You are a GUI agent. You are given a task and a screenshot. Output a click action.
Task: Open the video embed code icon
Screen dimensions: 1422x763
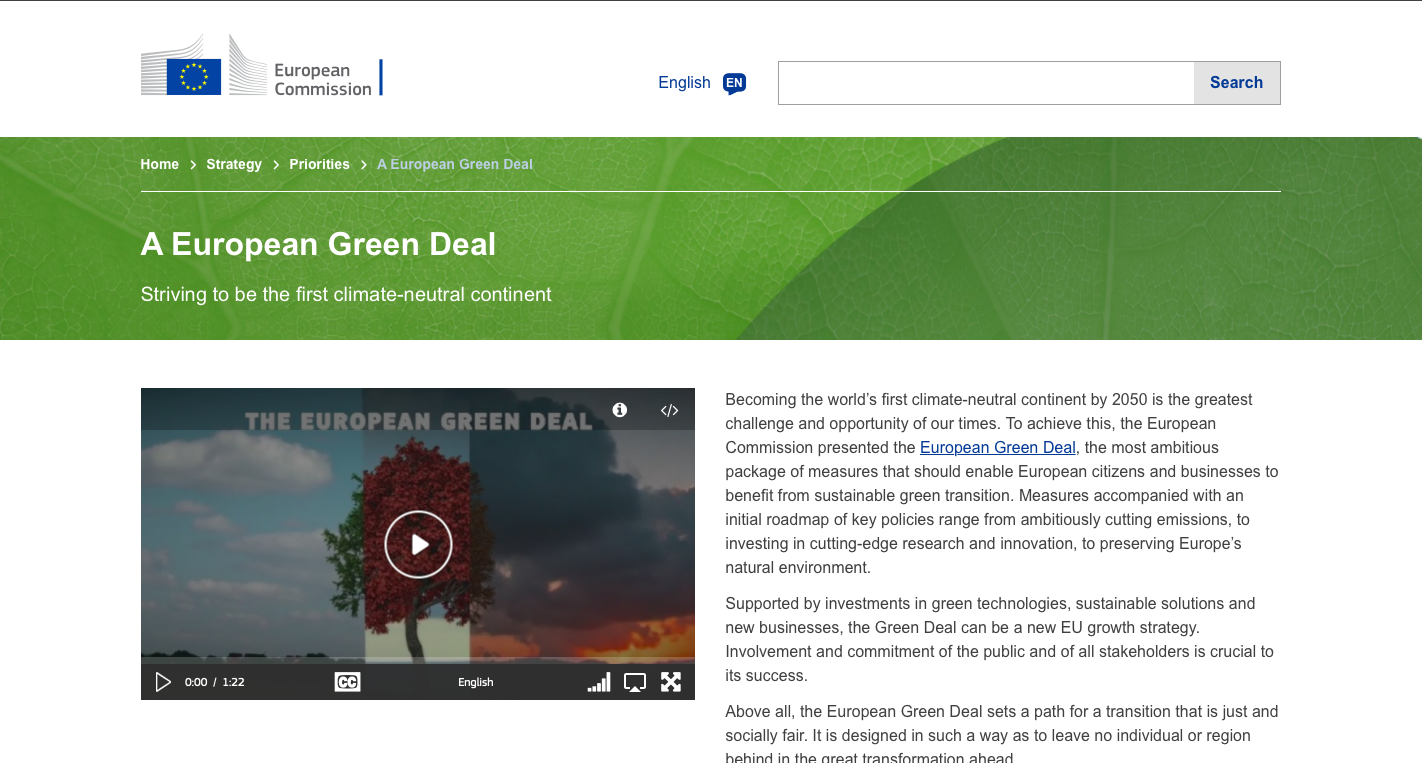click(670, 410)
